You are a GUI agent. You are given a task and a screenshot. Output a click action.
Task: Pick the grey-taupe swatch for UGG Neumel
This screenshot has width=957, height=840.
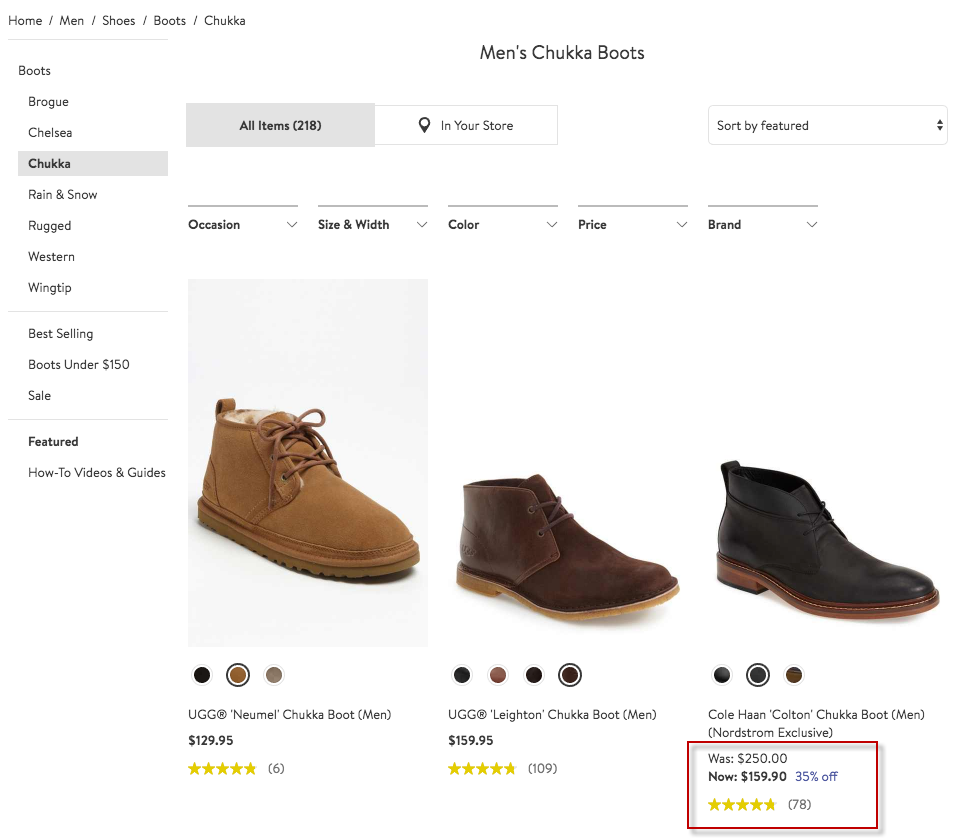click(274, 675)
